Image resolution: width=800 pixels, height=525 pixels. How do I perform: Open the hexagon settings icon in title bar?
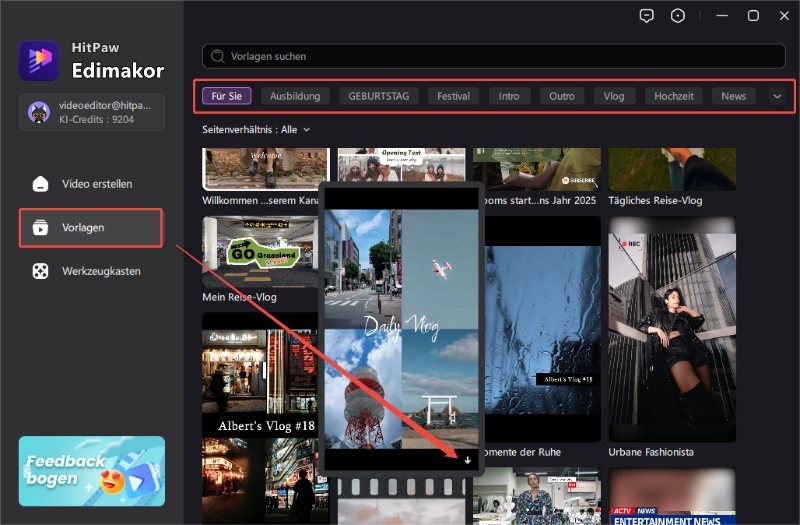click(x=678, y=16)
